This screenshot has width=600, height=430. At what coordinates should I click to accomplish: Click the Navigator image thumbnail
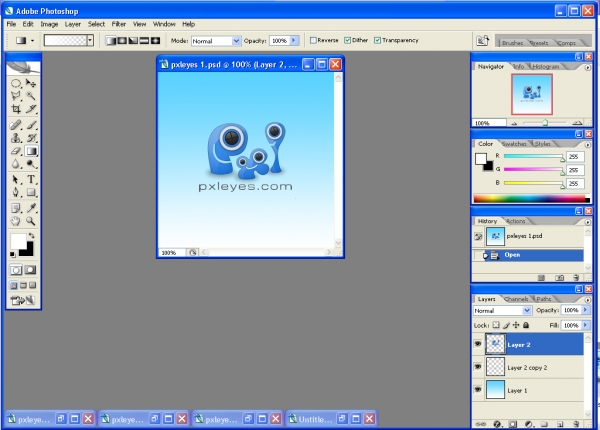(532, 94)
